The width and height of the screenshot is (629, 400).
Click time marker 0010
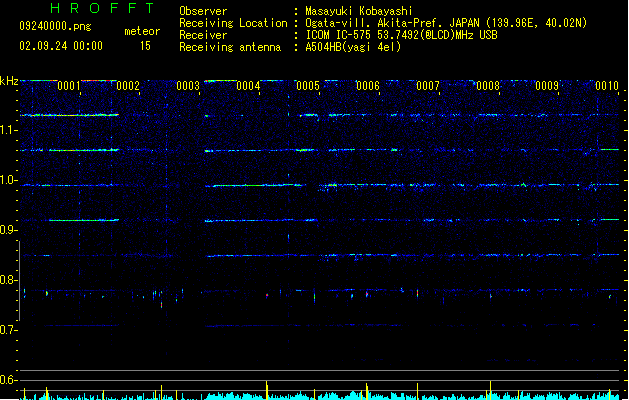click(607, 86)
